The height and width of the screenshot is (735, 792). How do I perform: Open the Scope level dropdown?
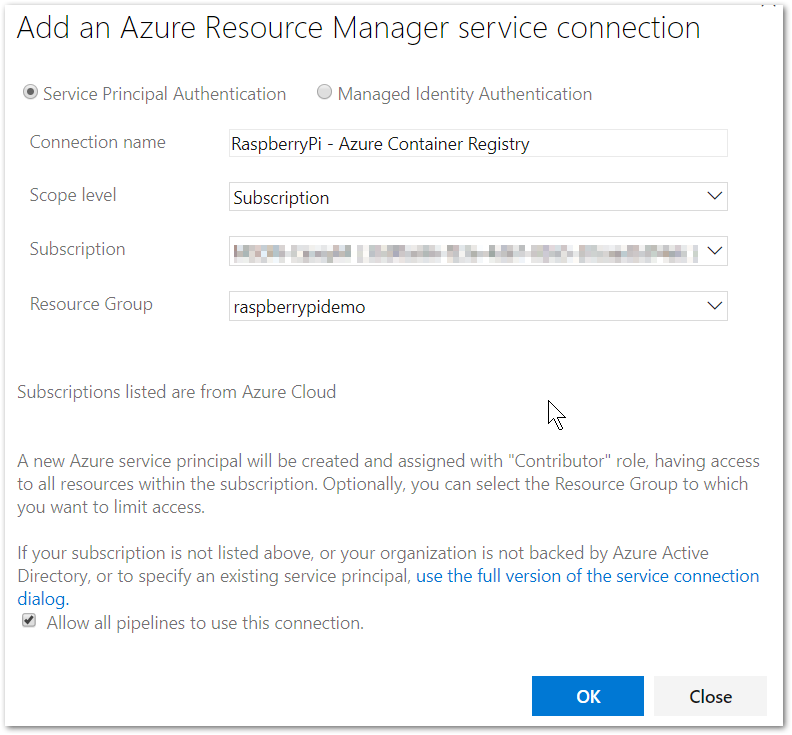[x=478, y=197]
